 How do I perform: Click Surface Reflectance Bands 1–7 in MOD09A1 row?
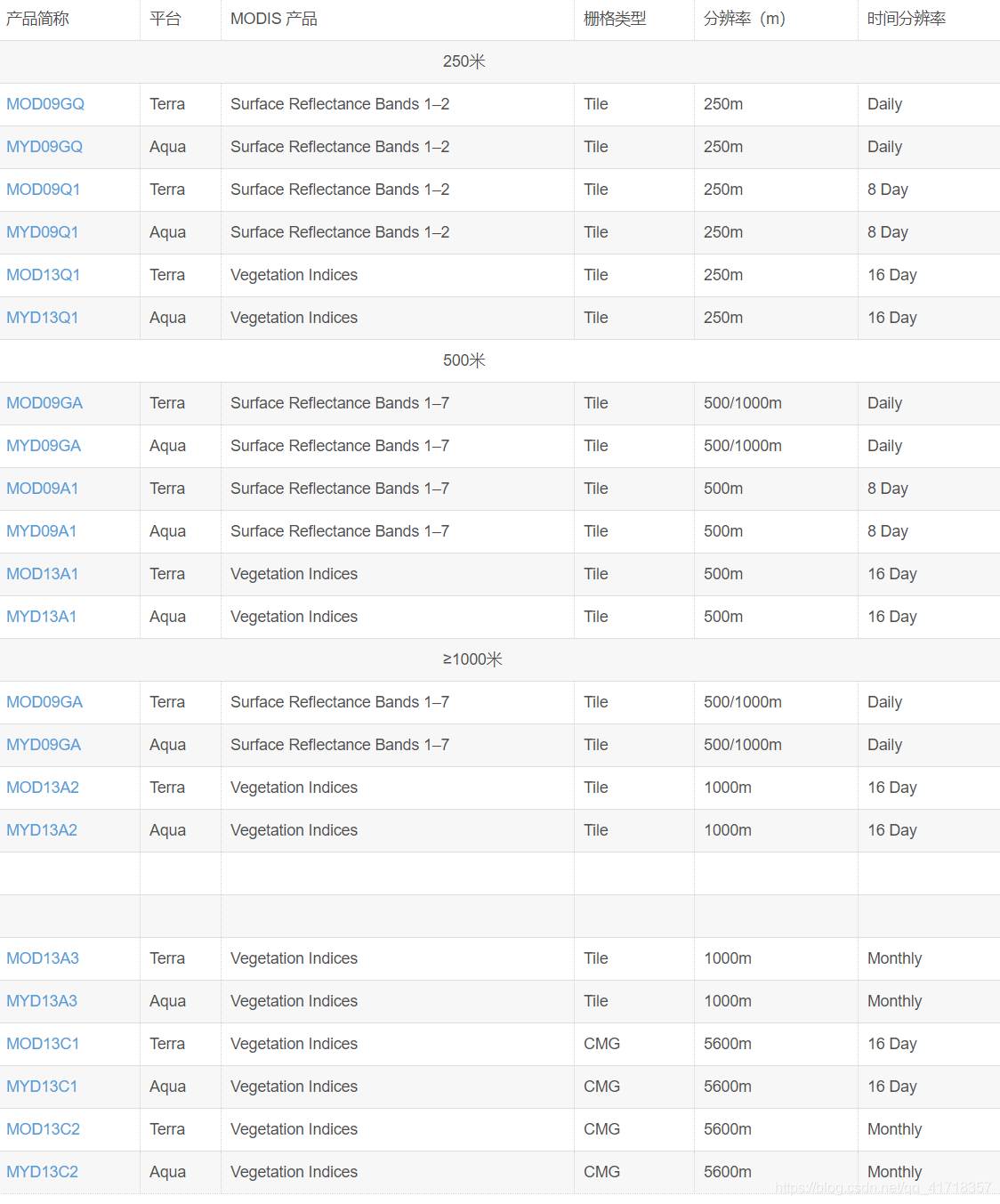tap(340, 489)
